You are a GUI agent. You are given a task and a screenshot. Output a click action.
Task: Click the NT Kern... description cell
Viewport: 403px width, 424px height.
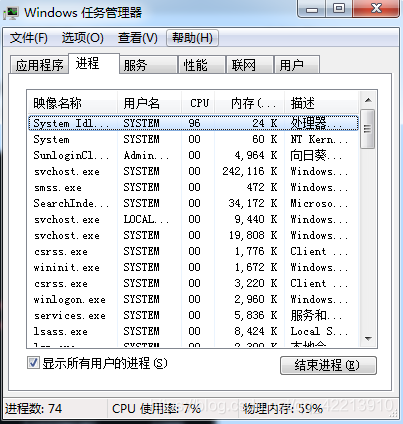click(319, 139)
